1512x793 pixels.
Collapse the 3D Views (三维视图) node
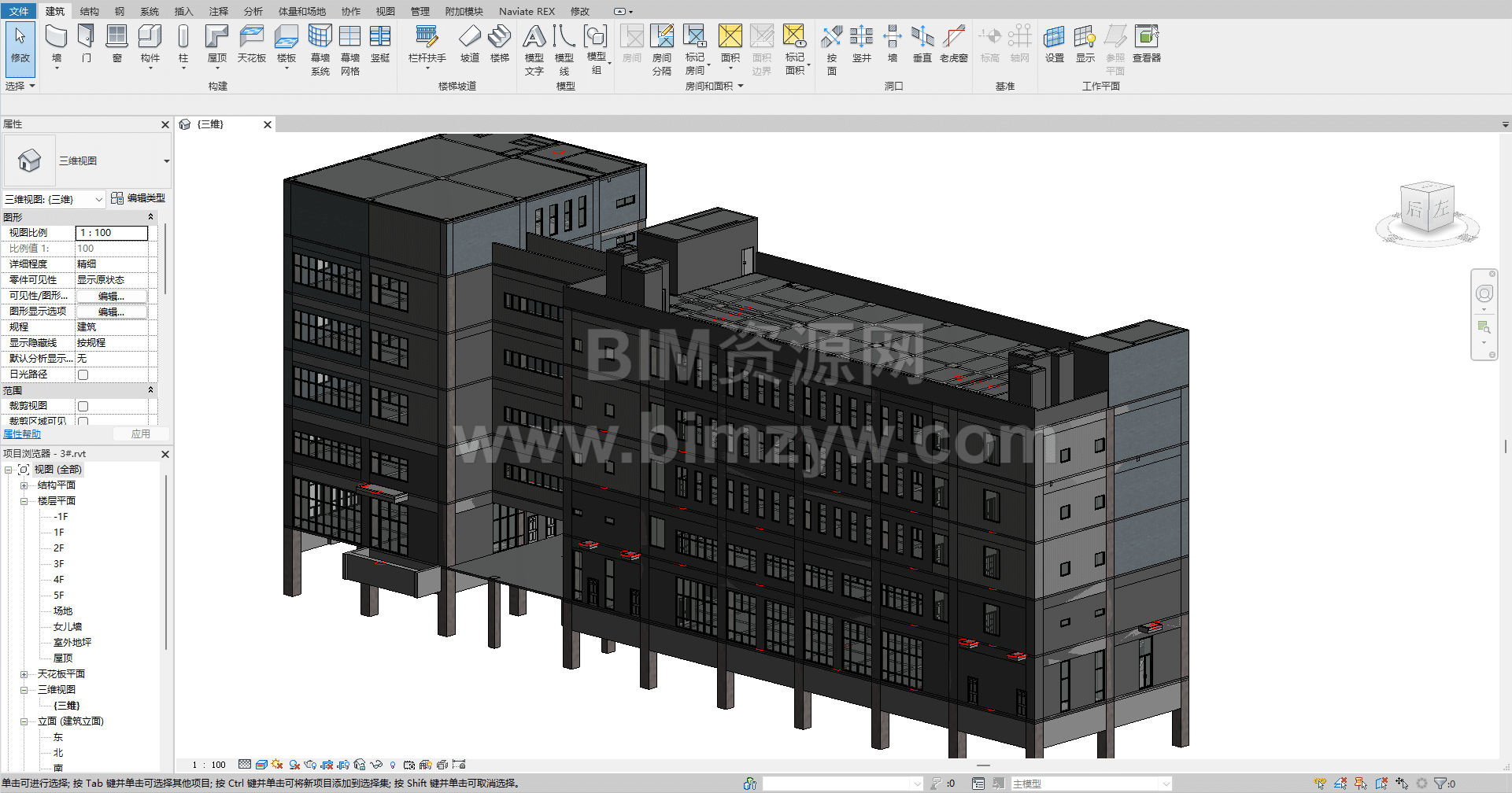coord(24,690)
